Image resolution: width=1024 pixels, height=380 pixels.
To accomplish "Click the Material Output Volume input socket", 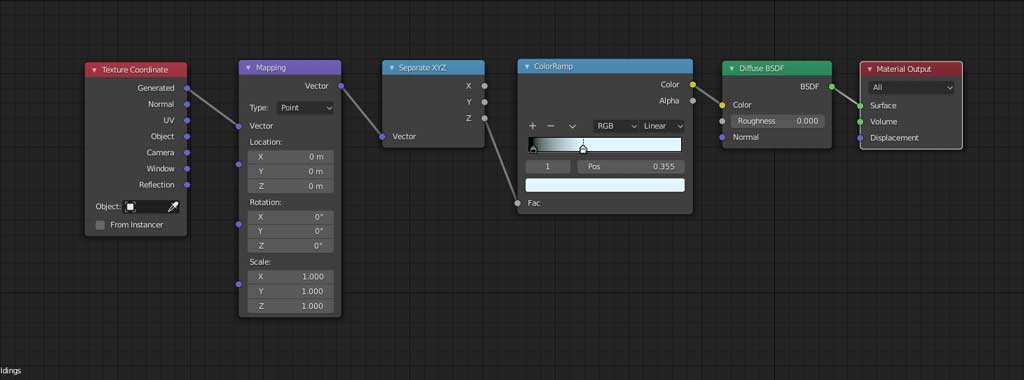I will (860, 121).
